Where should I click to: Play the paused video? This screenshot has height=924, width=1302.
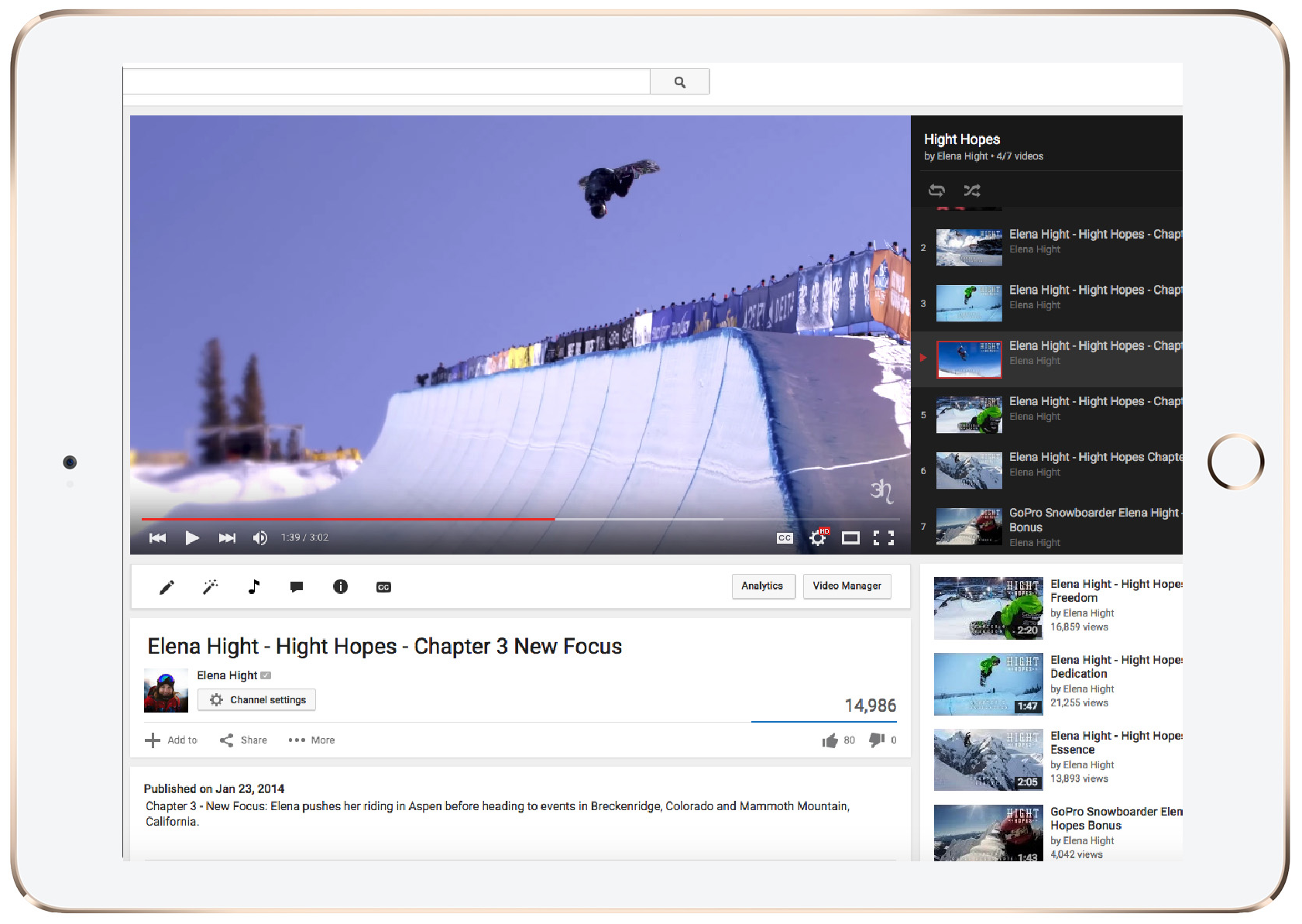point(192,538)
